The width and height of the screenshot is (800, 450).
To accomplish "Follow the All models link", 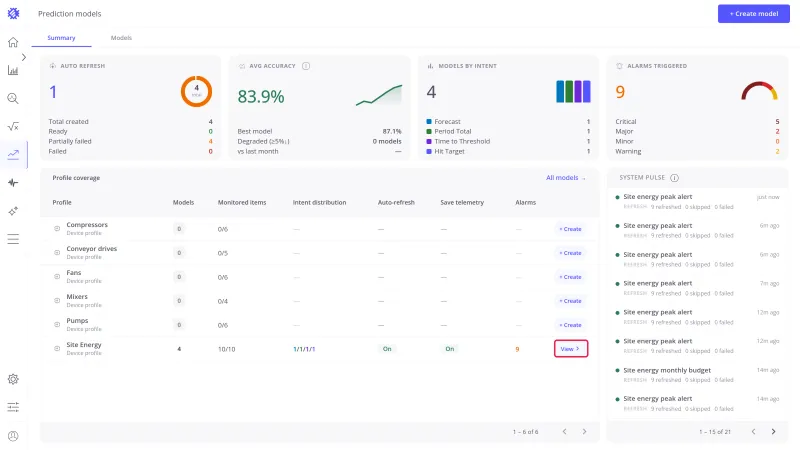I will (565, 178).
